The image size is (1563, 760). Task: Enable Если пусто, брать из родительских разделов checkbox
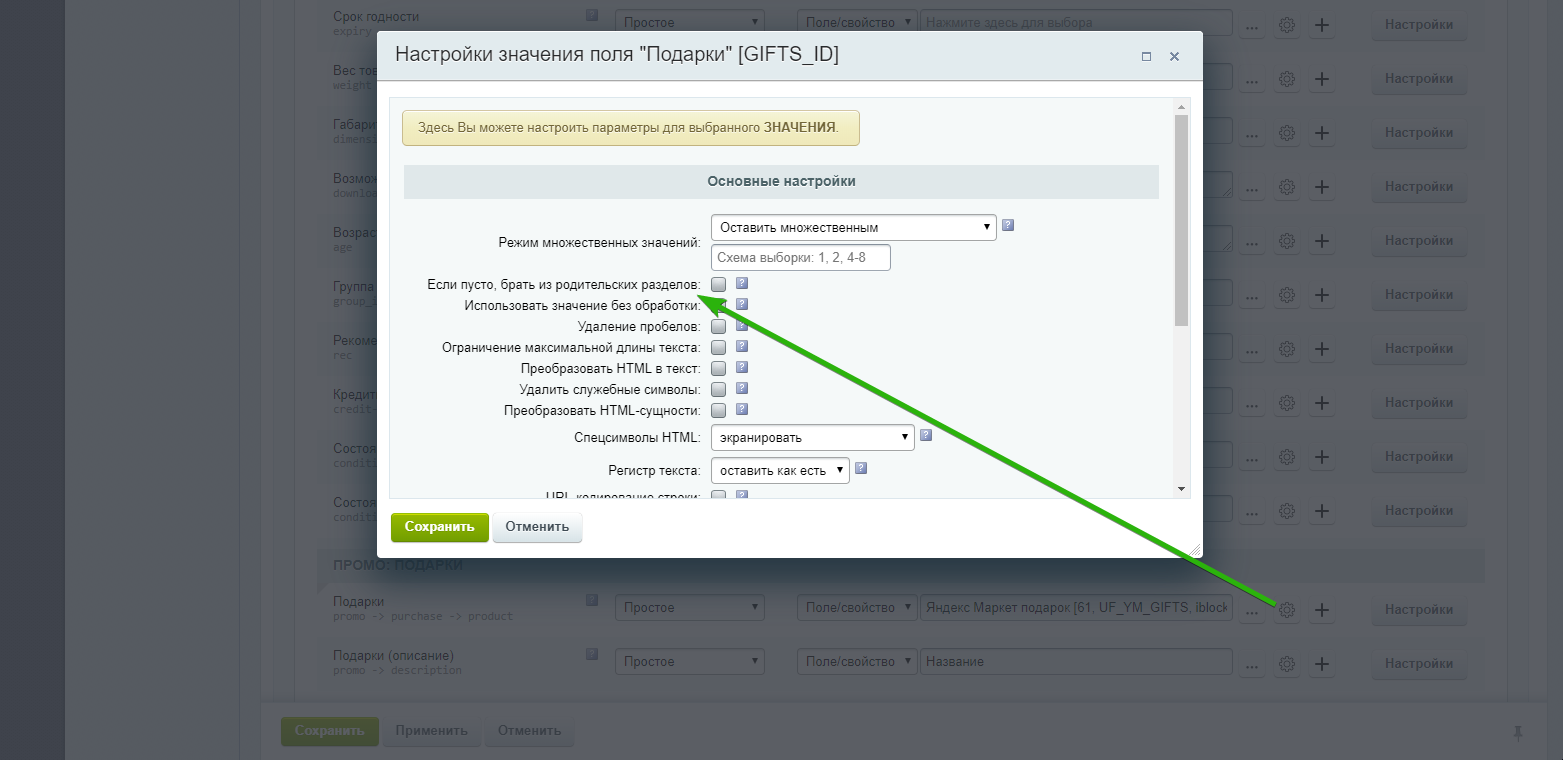tap(718, 284)
